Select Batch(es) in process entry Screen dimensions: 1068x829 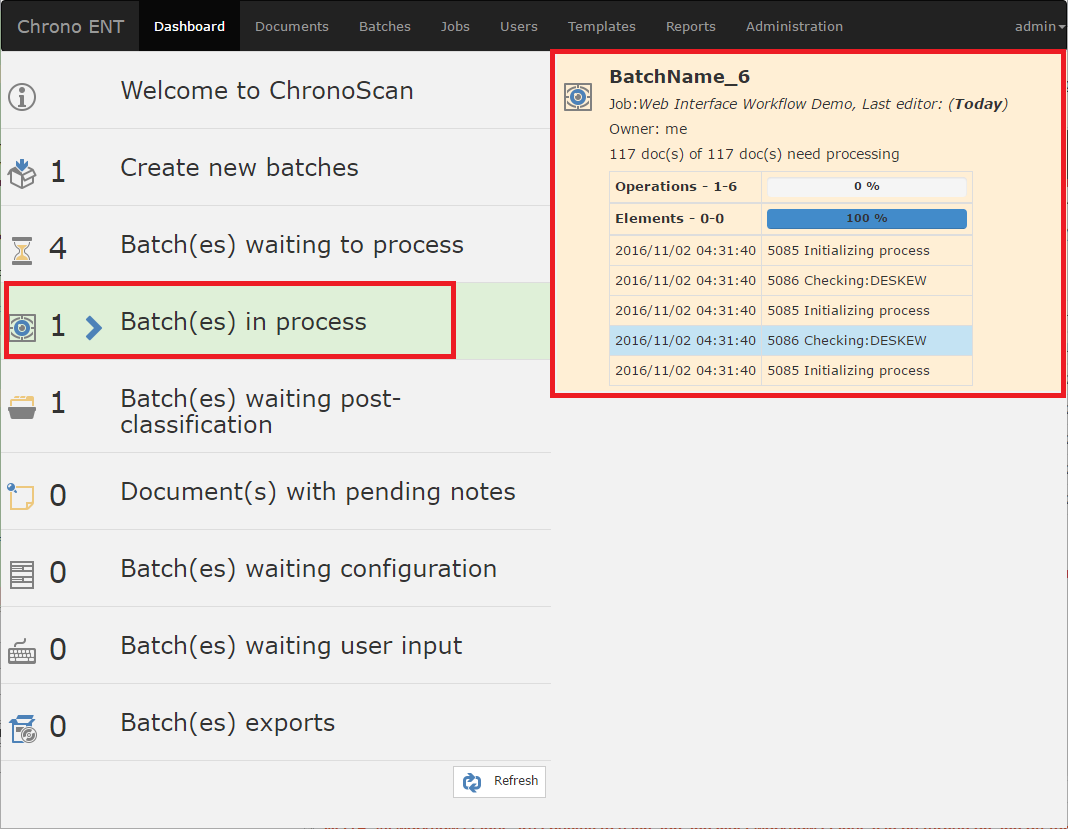(276, 321)
